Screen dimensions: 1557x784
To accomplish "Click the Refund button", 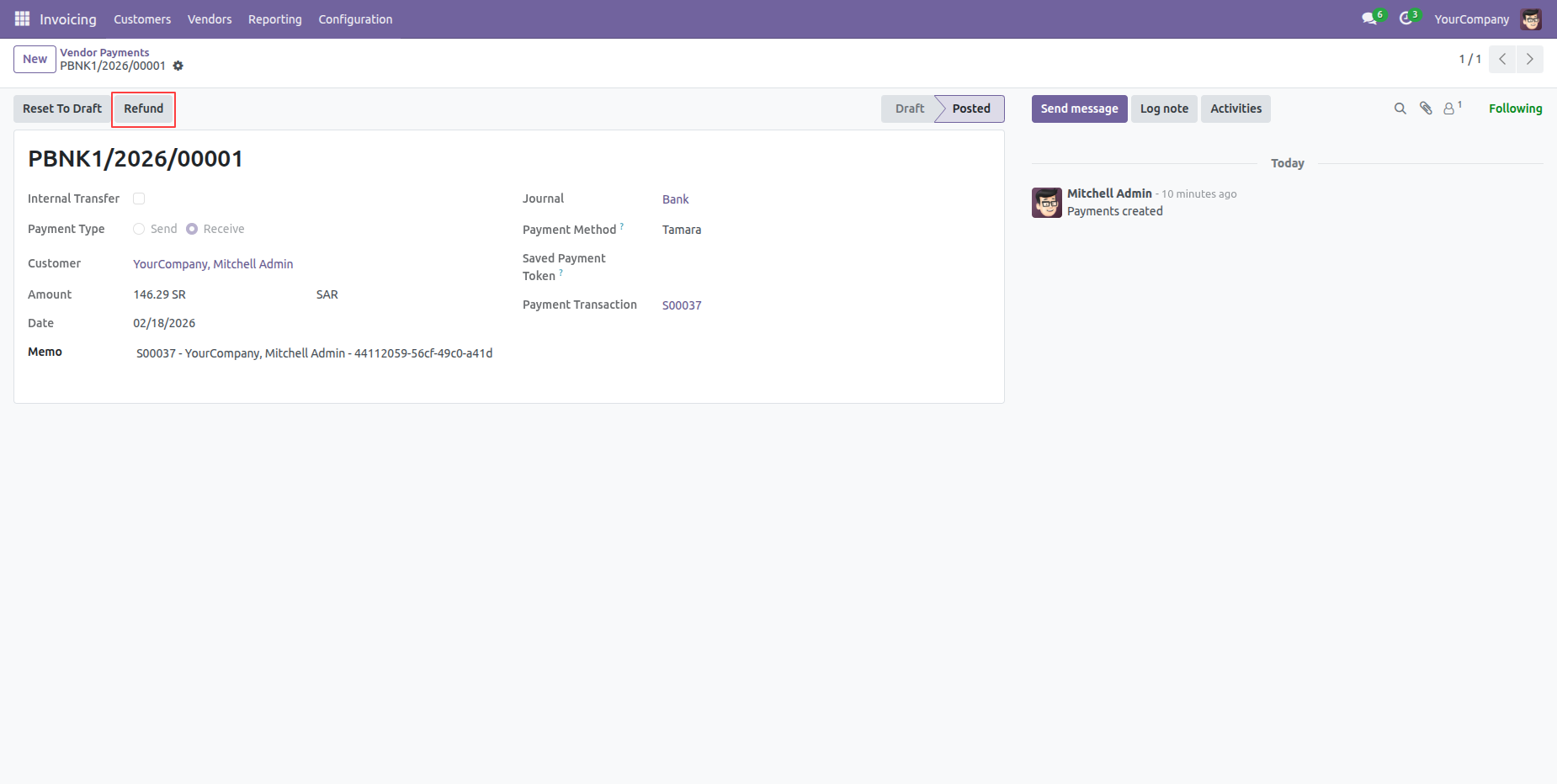I will [144, 109].
